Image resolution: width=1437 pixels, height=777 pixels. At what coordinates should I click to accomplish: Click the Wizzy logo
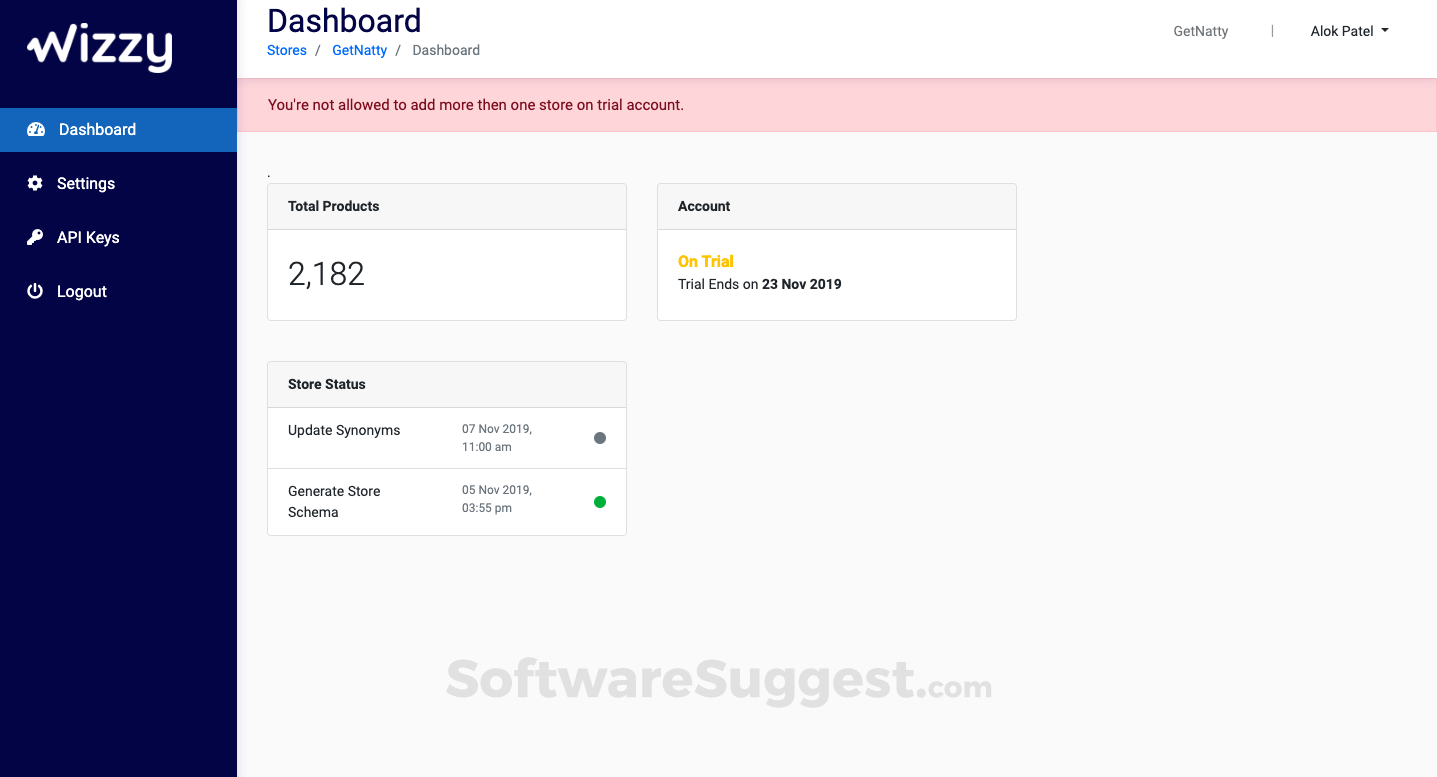click(99, 48)
